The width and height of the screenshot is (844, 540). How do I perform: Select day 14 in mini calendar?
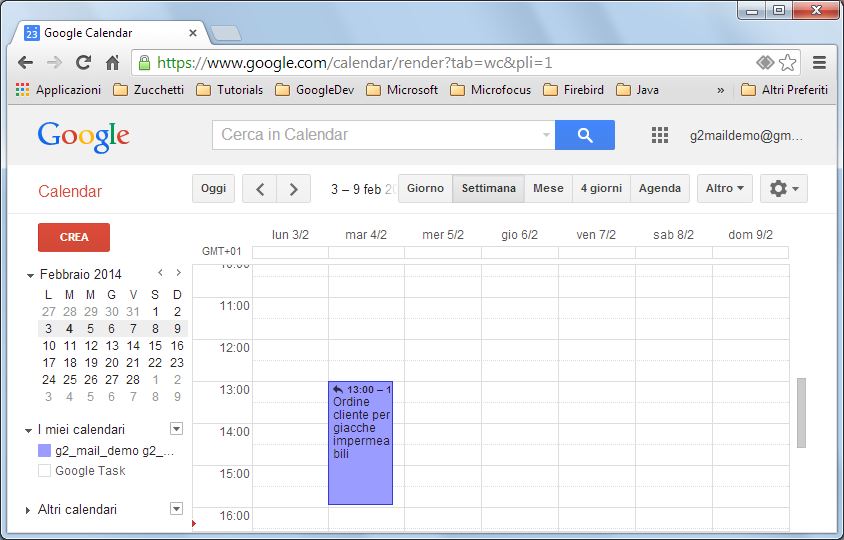tap(133, 346)
